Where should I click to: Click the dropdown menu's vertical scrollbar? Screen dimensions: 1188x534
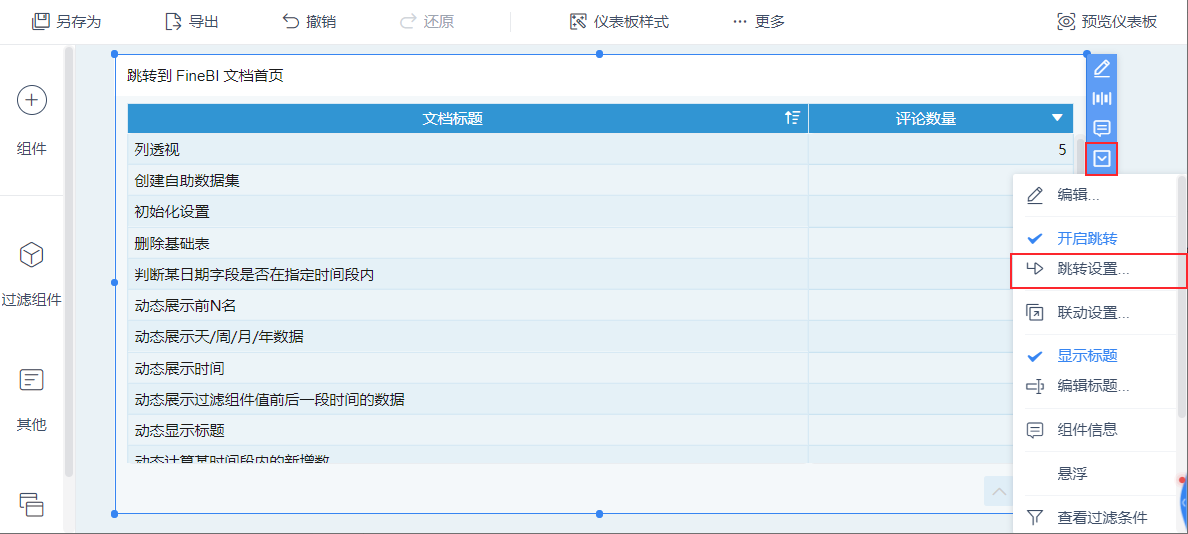coord(1181,297)
